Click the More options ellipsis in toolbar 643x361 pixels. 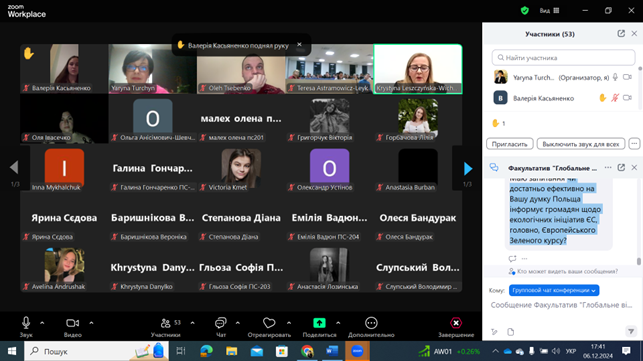[371, 323]
